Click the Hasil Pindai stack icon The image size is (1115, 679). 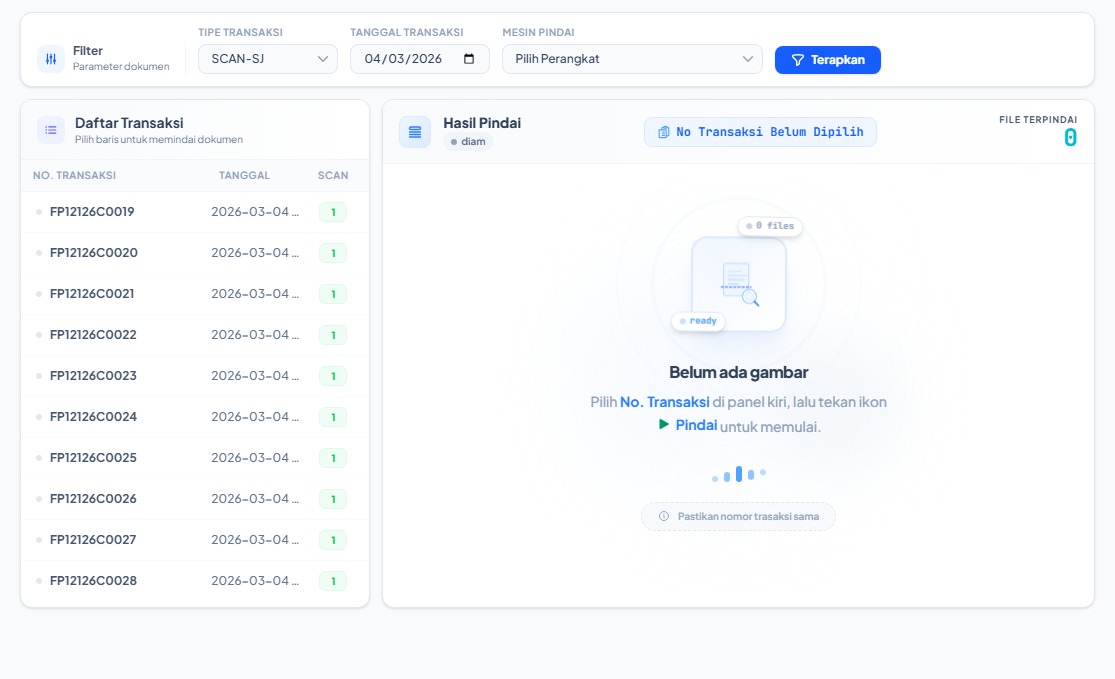415,132
